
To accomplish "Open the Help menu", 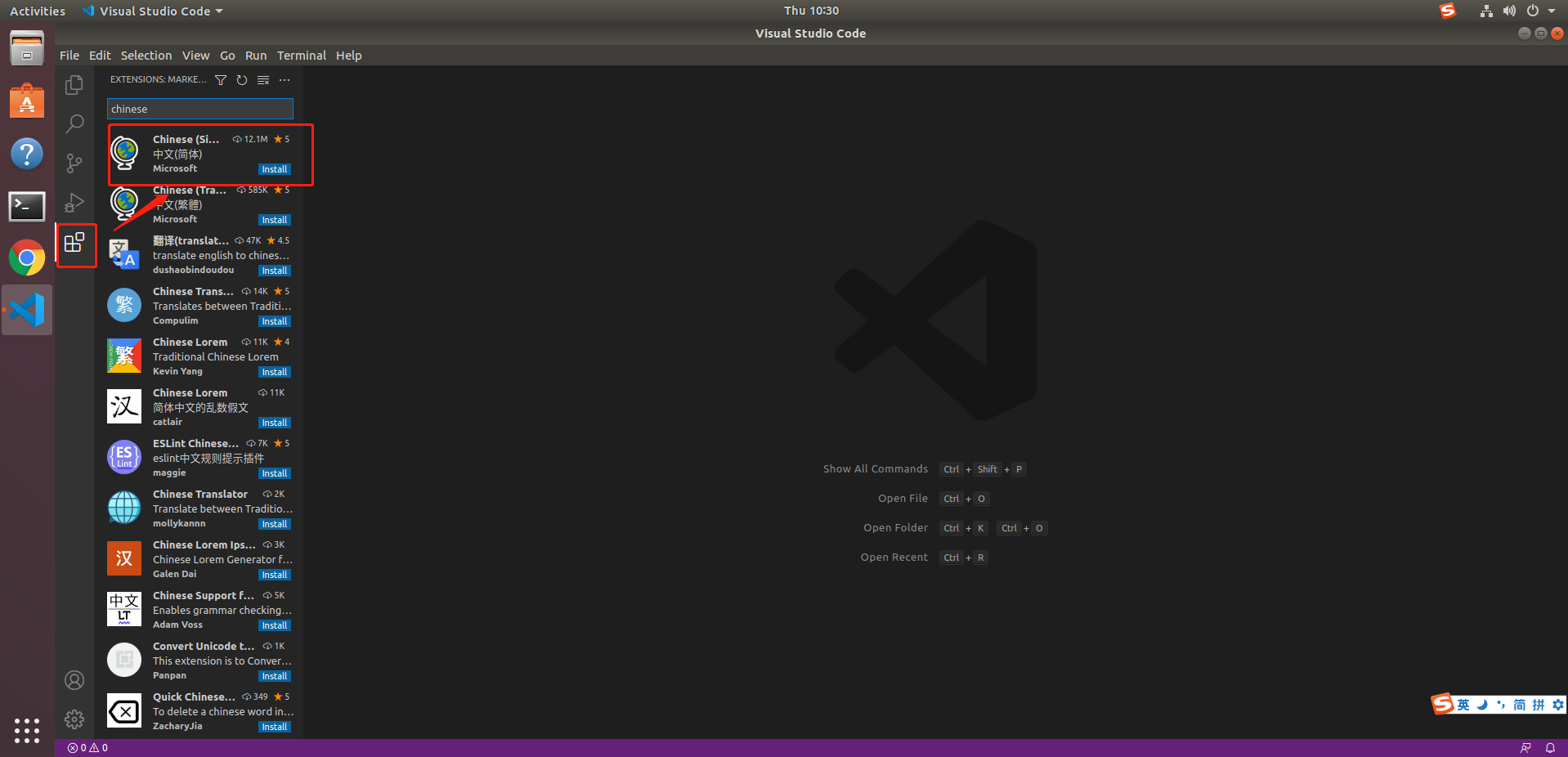I will 348,56.
